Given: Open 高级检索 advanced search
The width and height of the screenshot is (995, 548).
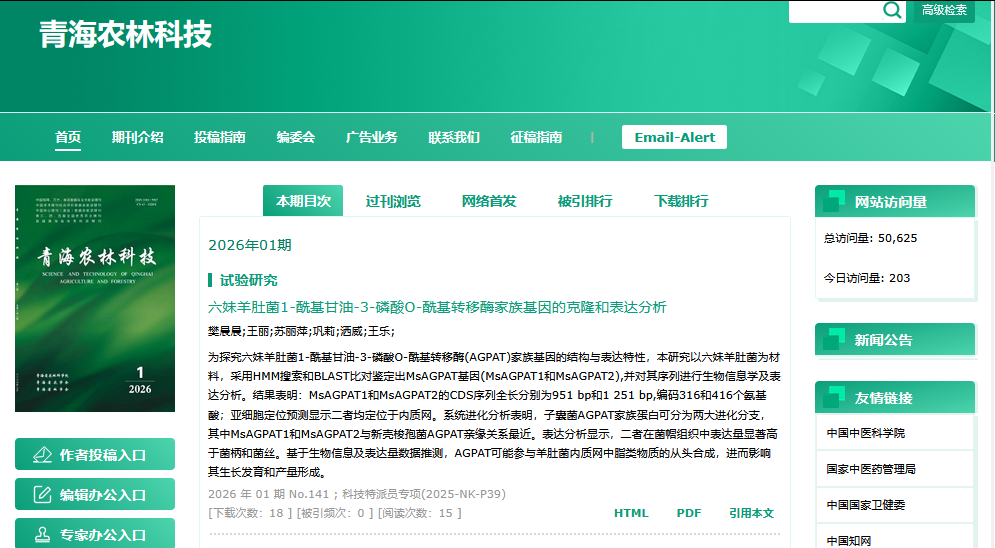Looking at the screenshot, I should coord(944,10).
